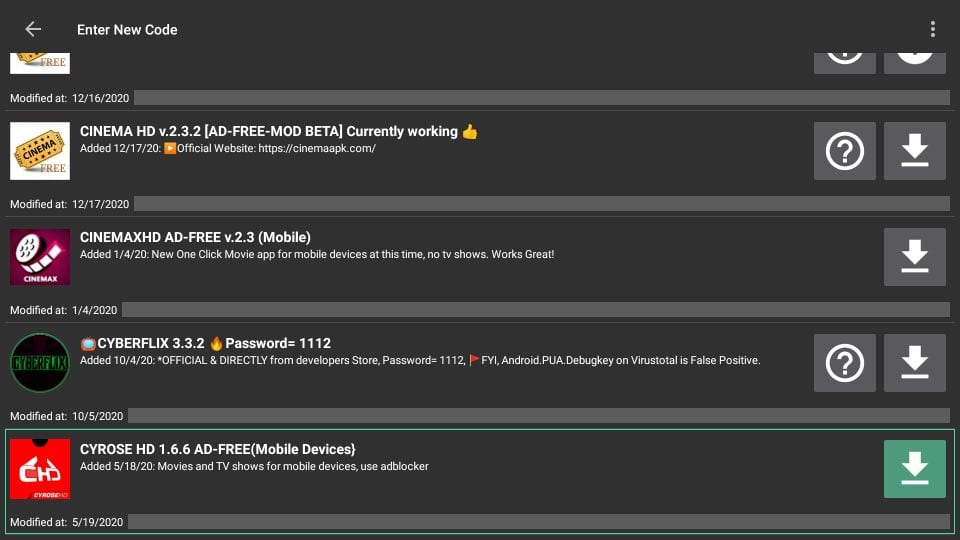Click the progress bar beside Modified at 10/5/2020
Image resolution: width=960 pixels, height=540 pixels.
point(539,416)
